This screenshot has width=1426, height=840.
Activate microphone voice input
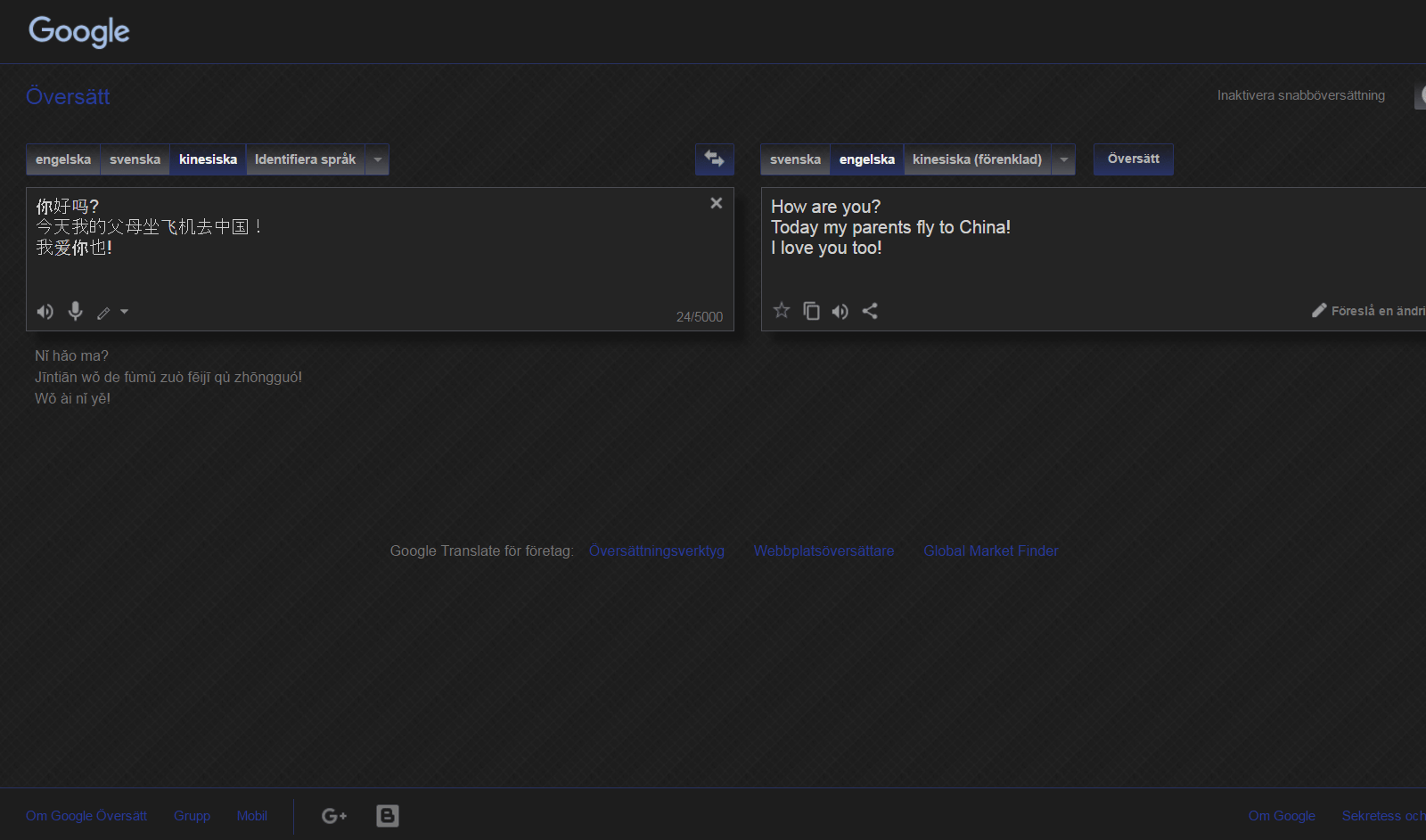tap(76, 311)
